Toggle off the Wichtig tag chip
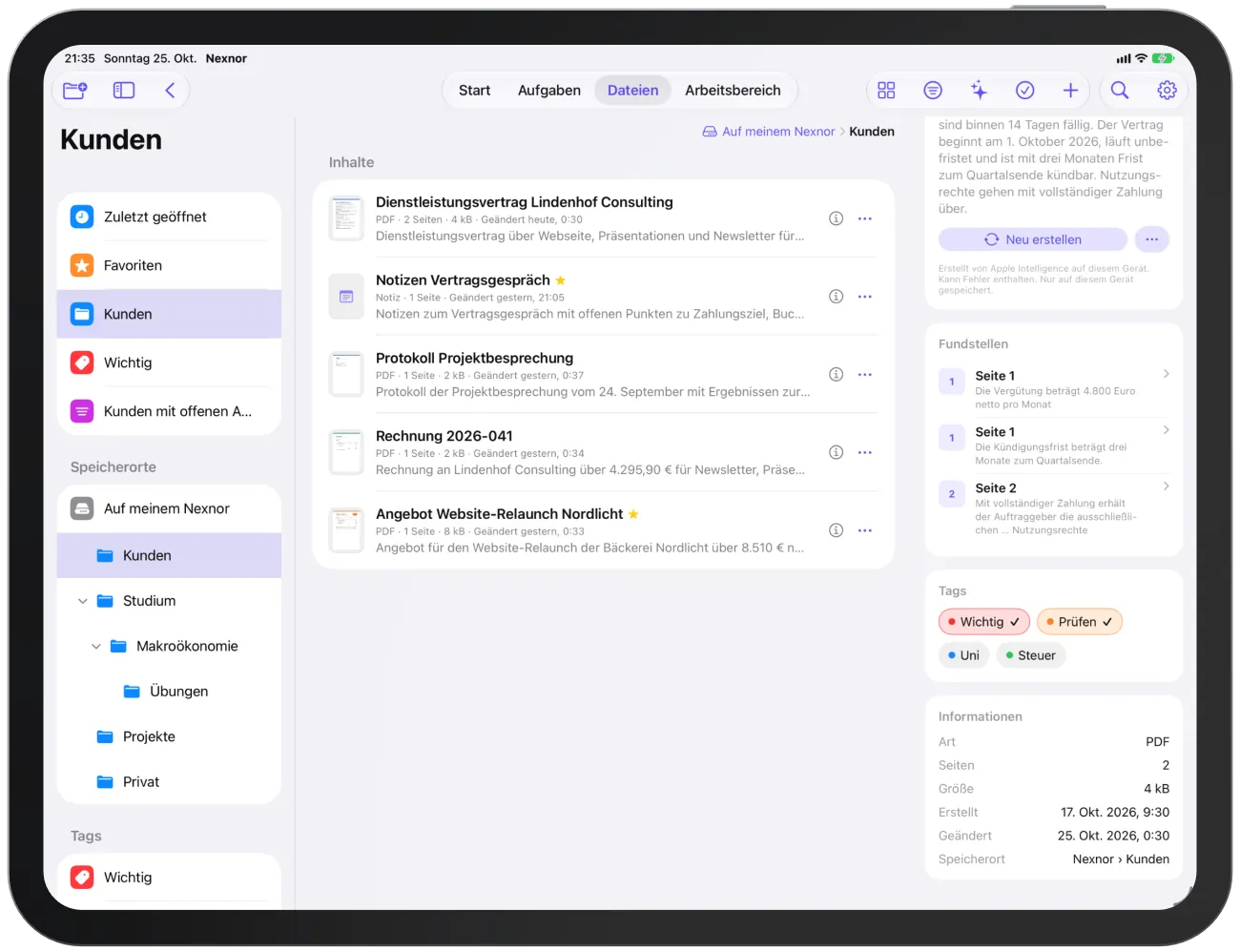Image resolution: width=1240 pixels, height=952 pixels. [x=984, y=622]
